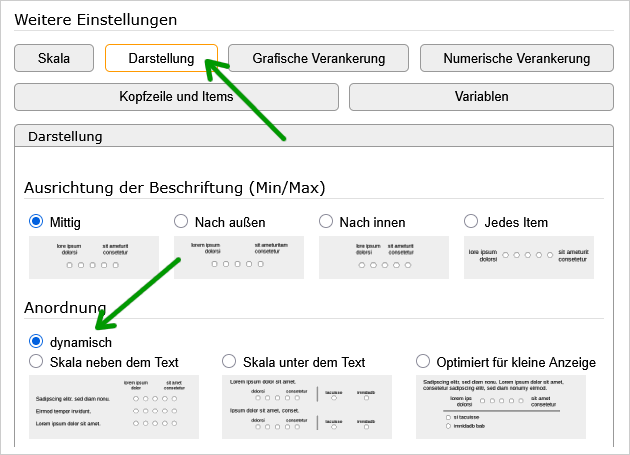Image resolution: width=630 pixels, height=455 pixels.
Task: Click the Mittig preview thumbnail
Action: tap(94, 257)
